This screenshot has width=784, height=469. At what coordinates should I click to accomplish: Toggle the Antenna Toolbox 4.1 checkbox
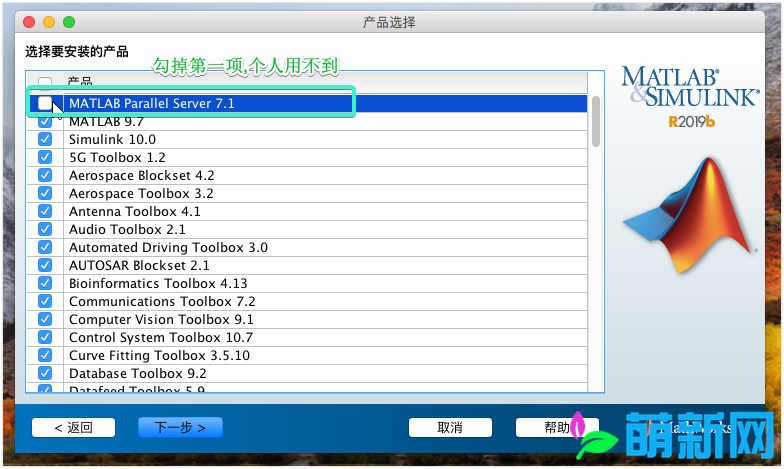point(45,211)
